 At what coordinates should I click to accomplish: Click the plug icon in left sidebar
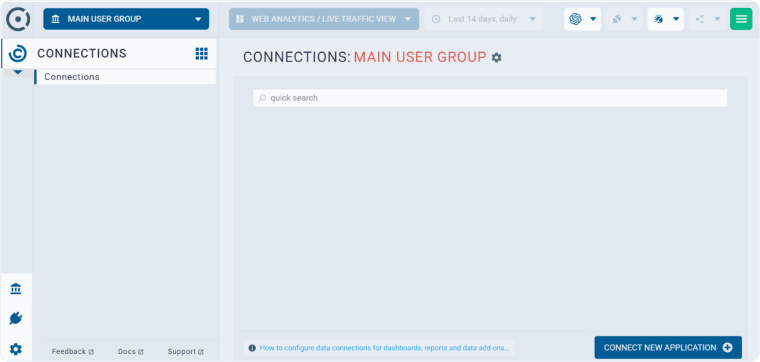(x=16, y=318)
